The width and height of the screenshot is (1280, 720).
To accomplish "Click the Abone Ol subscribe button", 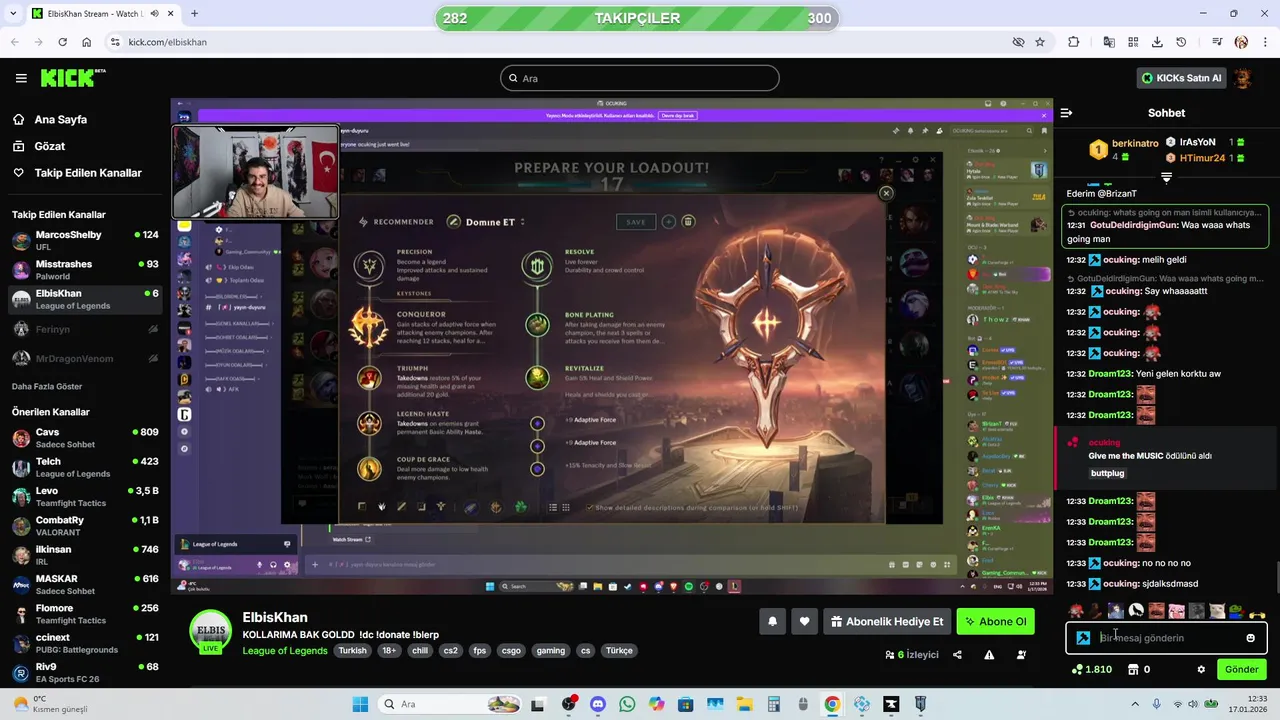I will [995, 621].
